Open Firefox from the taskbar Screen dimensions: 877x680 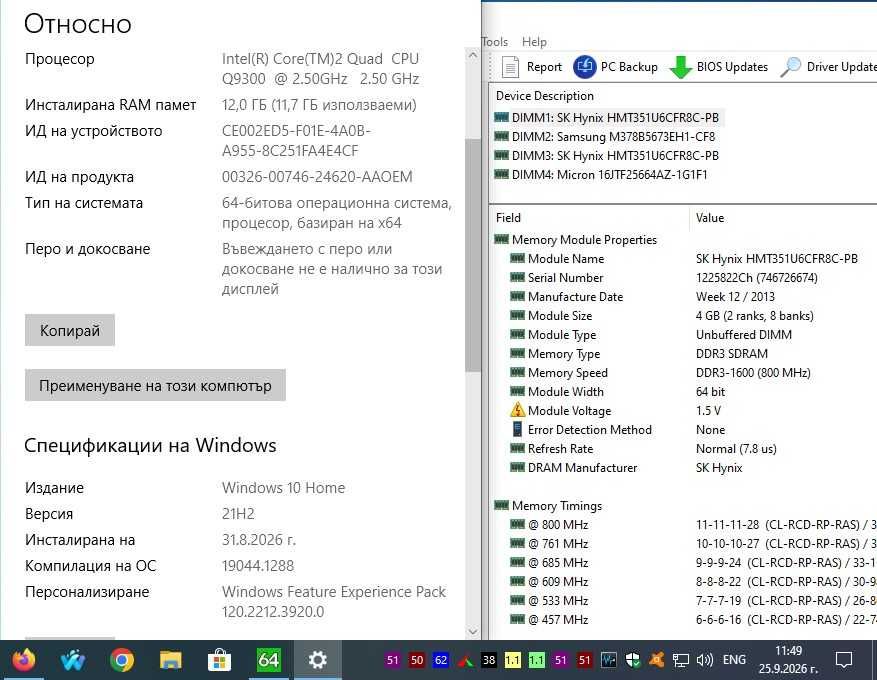click(23, 660)
